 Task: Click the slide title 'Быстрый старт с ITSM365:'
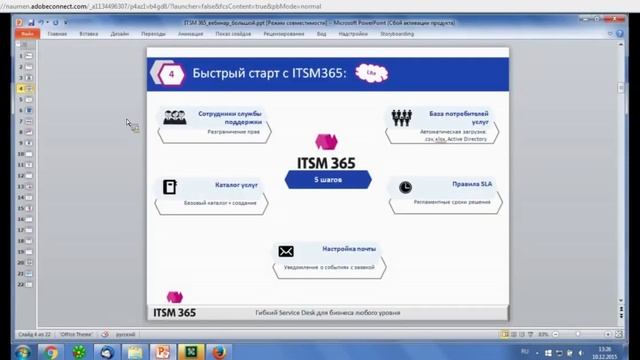click(x=269, y=73)
